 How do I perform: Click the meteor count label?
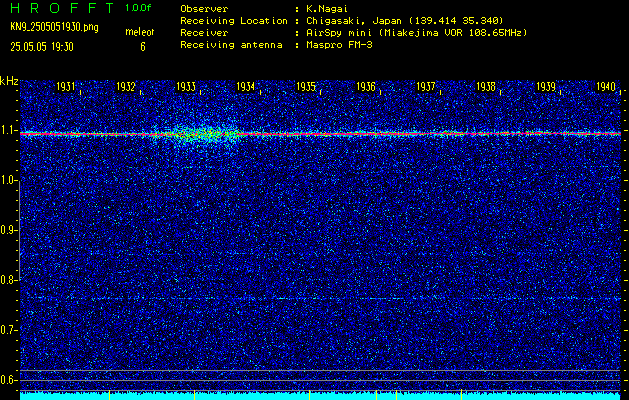tap(140, 32)
